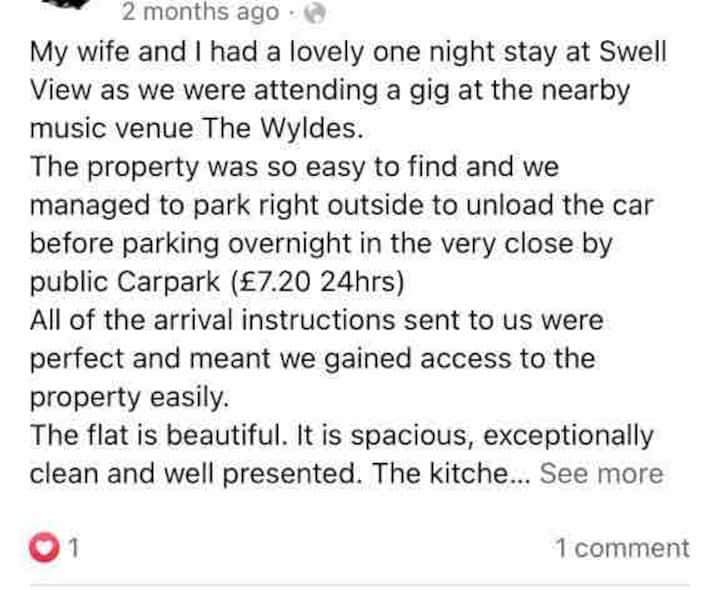Click the "(£7.20 24hrs)" parking price text
This screenshot has height=590, width=720.
pyautogui.click(x=317, y=282)
